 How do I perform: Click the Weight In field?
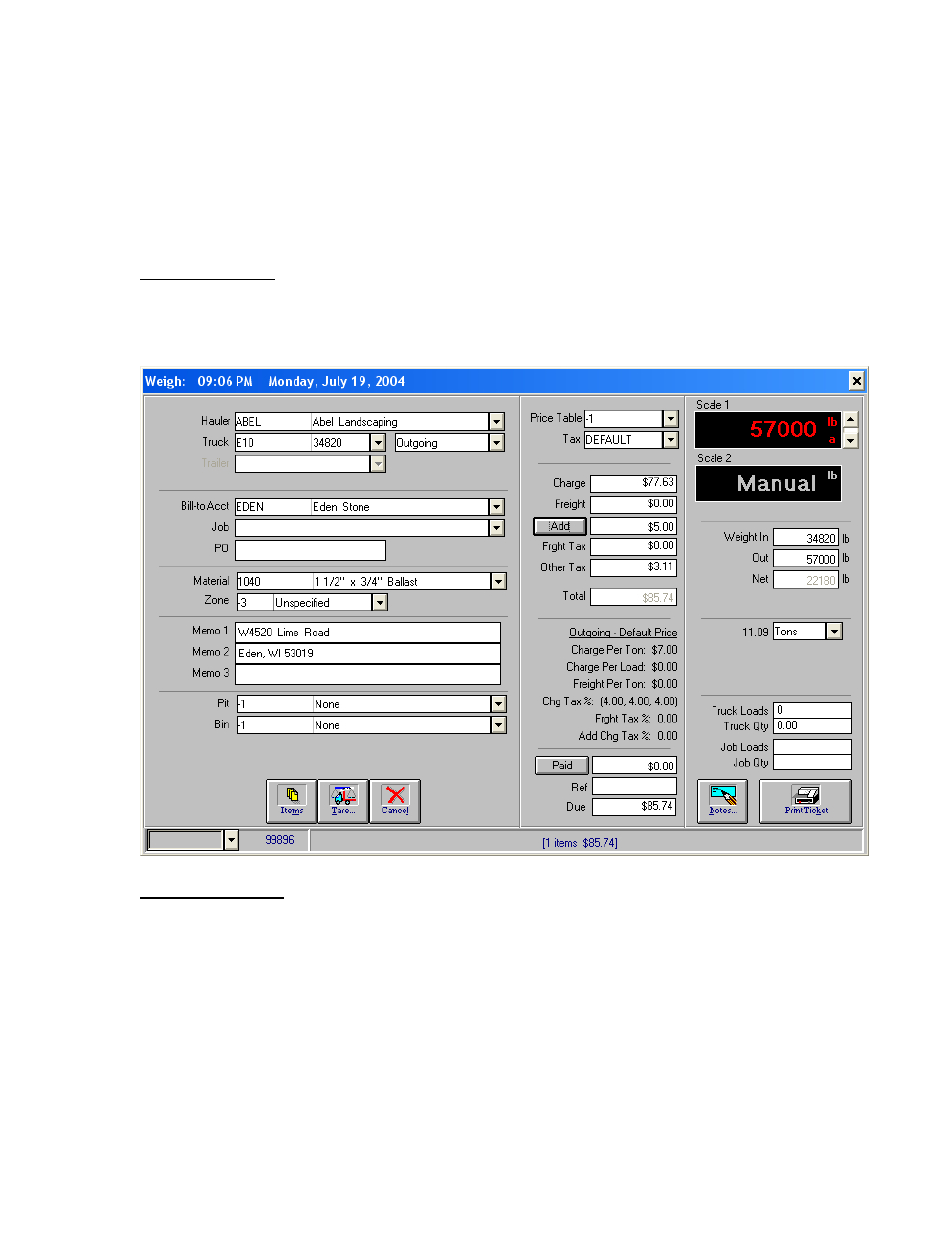(806, 538)
